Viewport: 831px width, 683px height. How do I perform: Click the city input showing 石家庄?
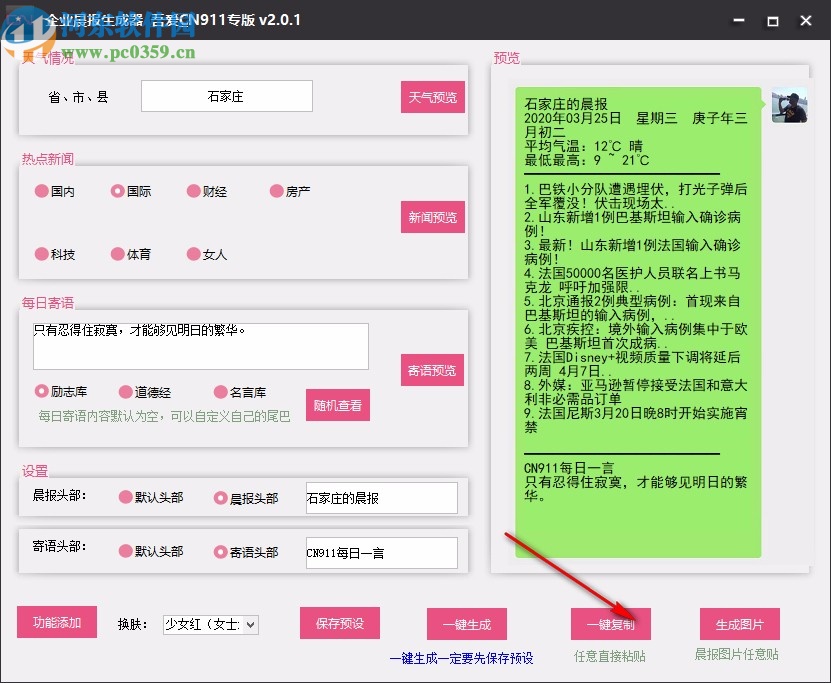point(226,96)
